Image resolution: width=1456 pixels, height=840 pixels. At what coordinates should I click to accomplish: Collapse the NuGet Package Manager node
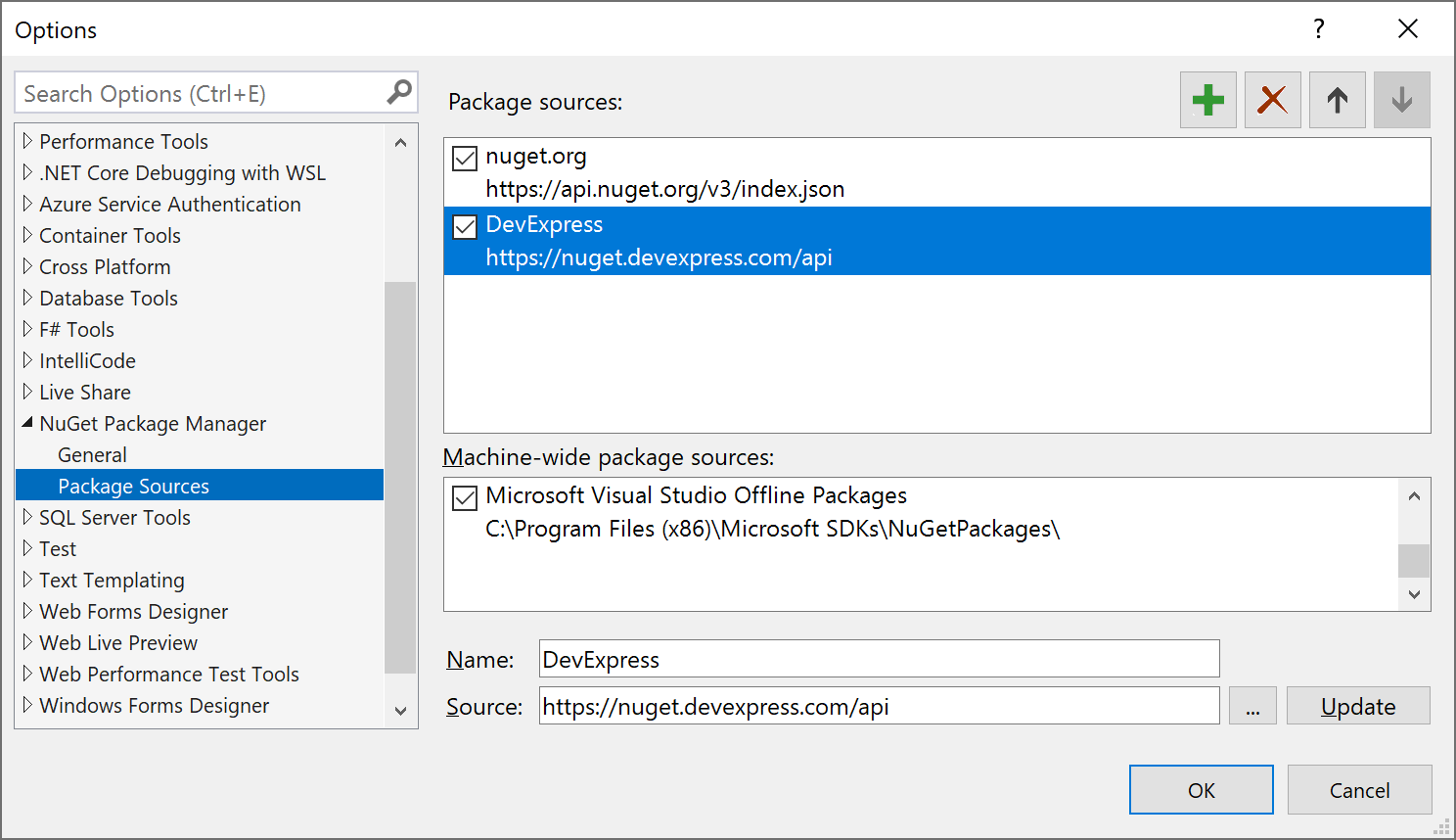click(27, 423)
